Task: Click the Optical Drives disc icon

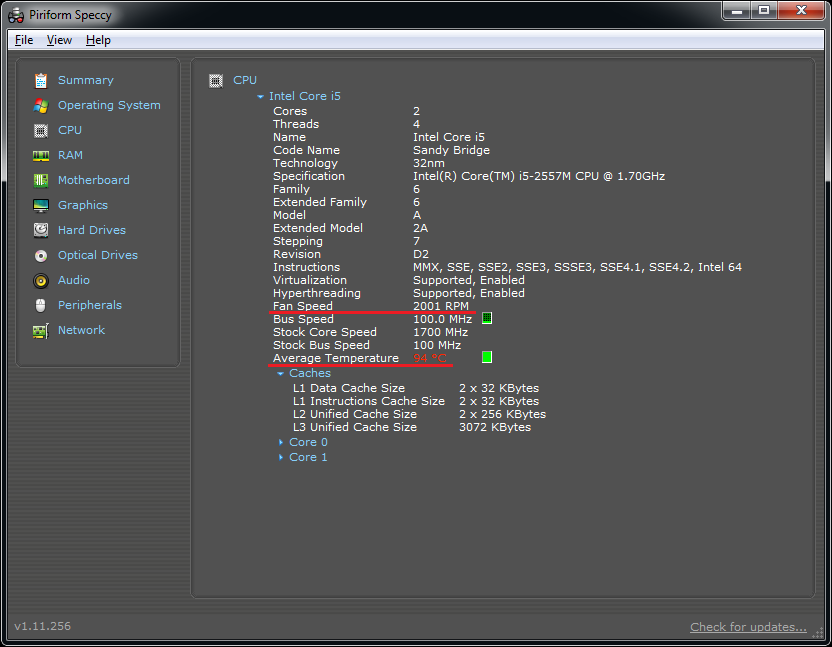Action: [x=41, y=256]
